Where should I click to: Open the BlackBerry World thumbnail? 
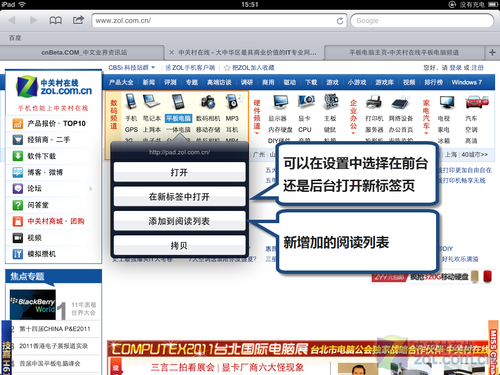coord(33,305)
